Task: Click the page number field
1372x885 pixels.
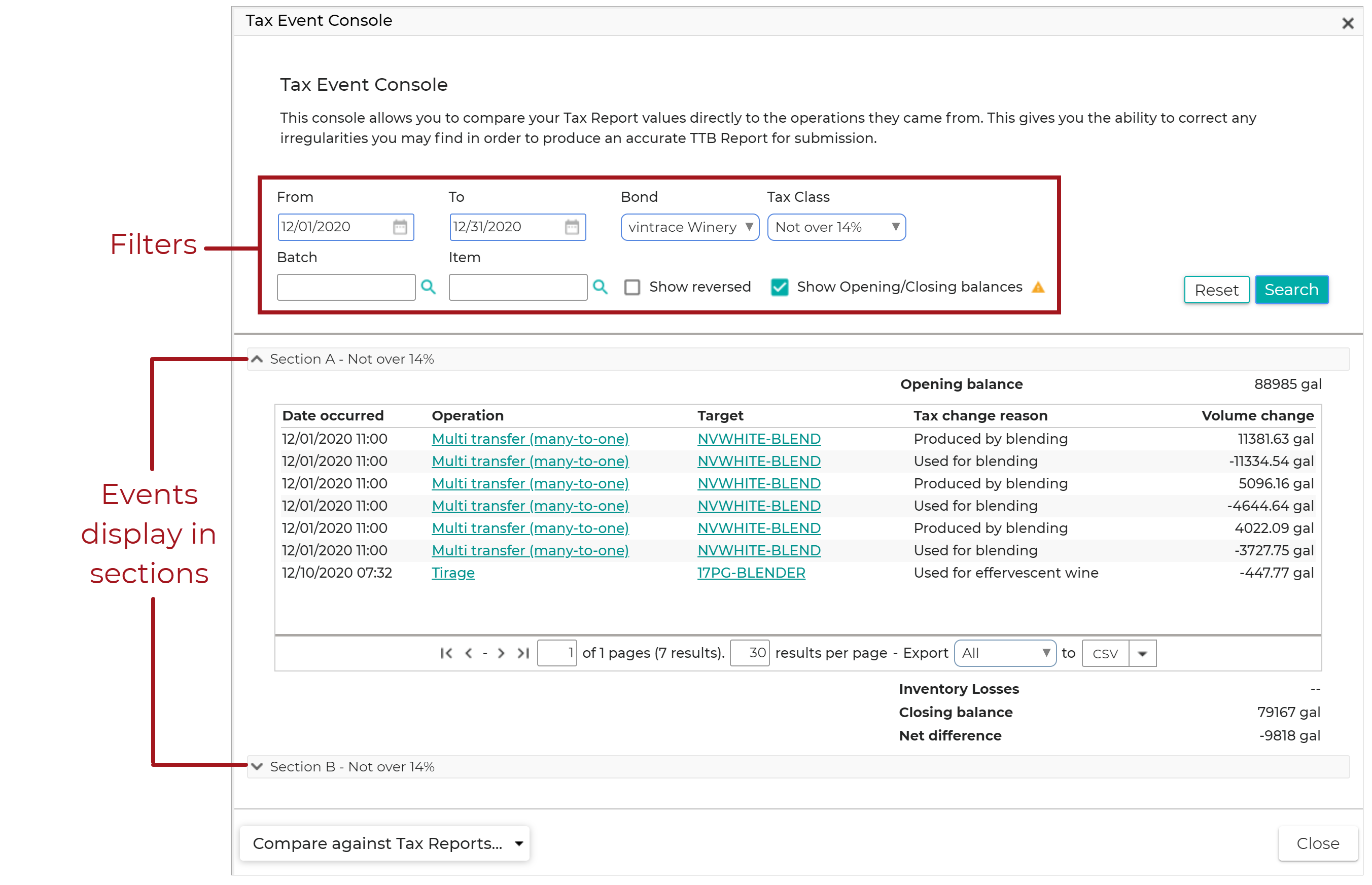Action: 556,653
